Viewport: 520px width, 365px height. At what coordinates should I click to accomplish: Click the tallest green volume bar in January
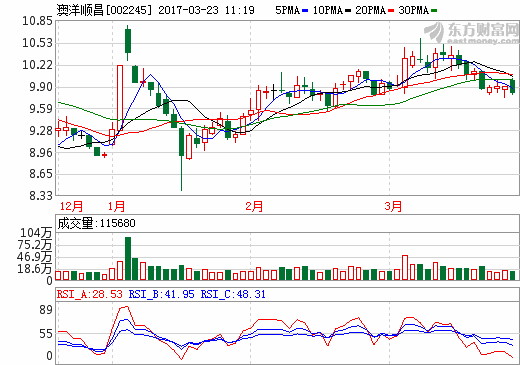(x=128, y=258)
